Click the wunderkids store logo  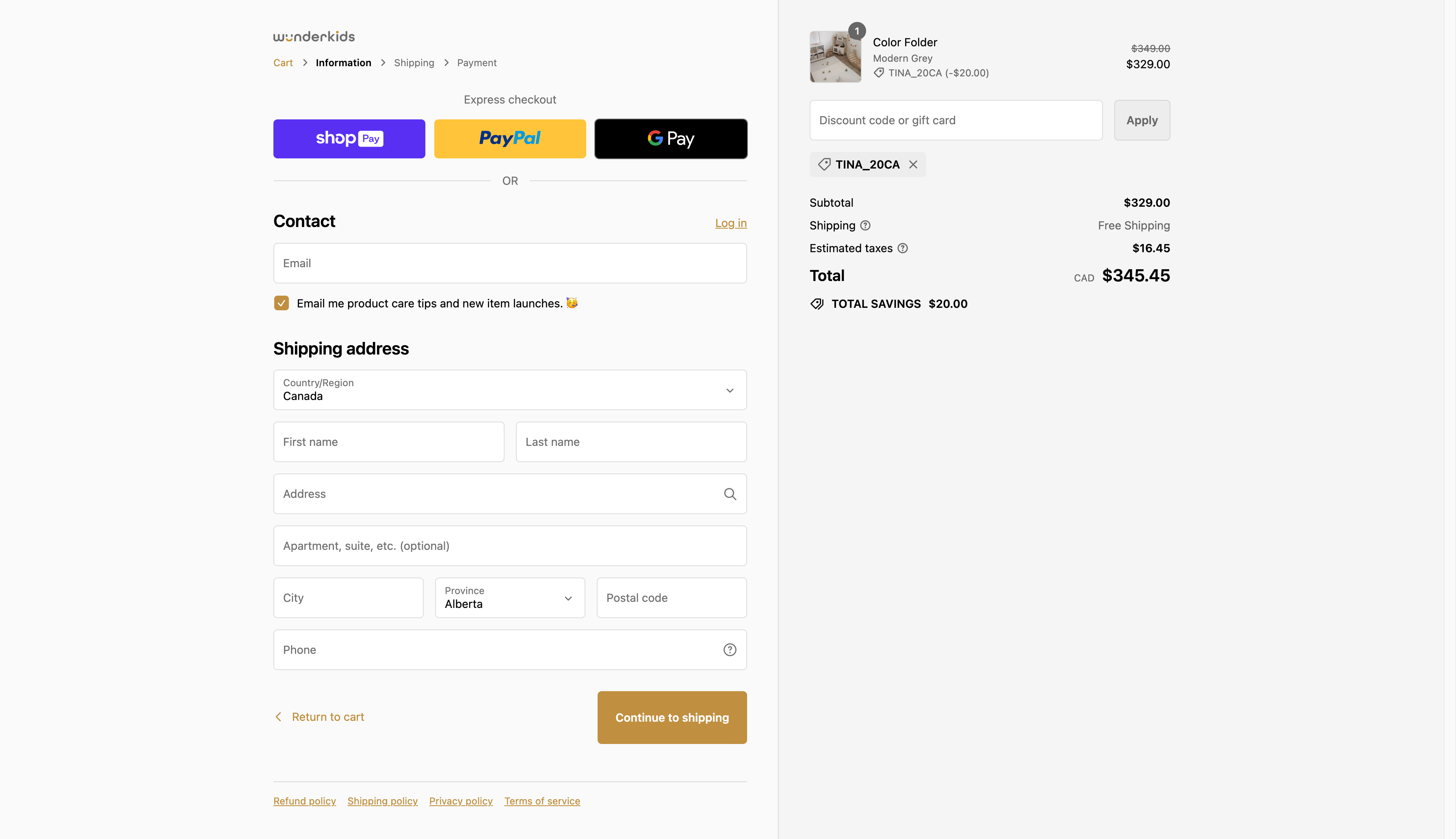(314, 36)
